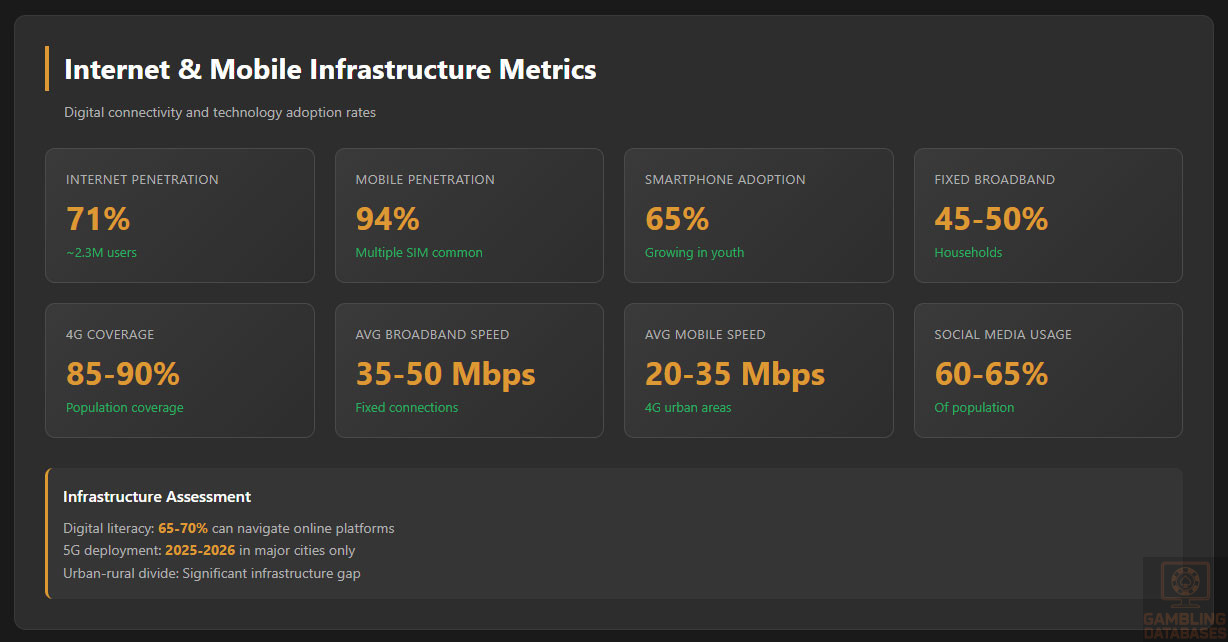Image resolution: width=1228 pixels, height=642 pixels.
Task: Select the Internet Penetration metric card
Action: 179,215
